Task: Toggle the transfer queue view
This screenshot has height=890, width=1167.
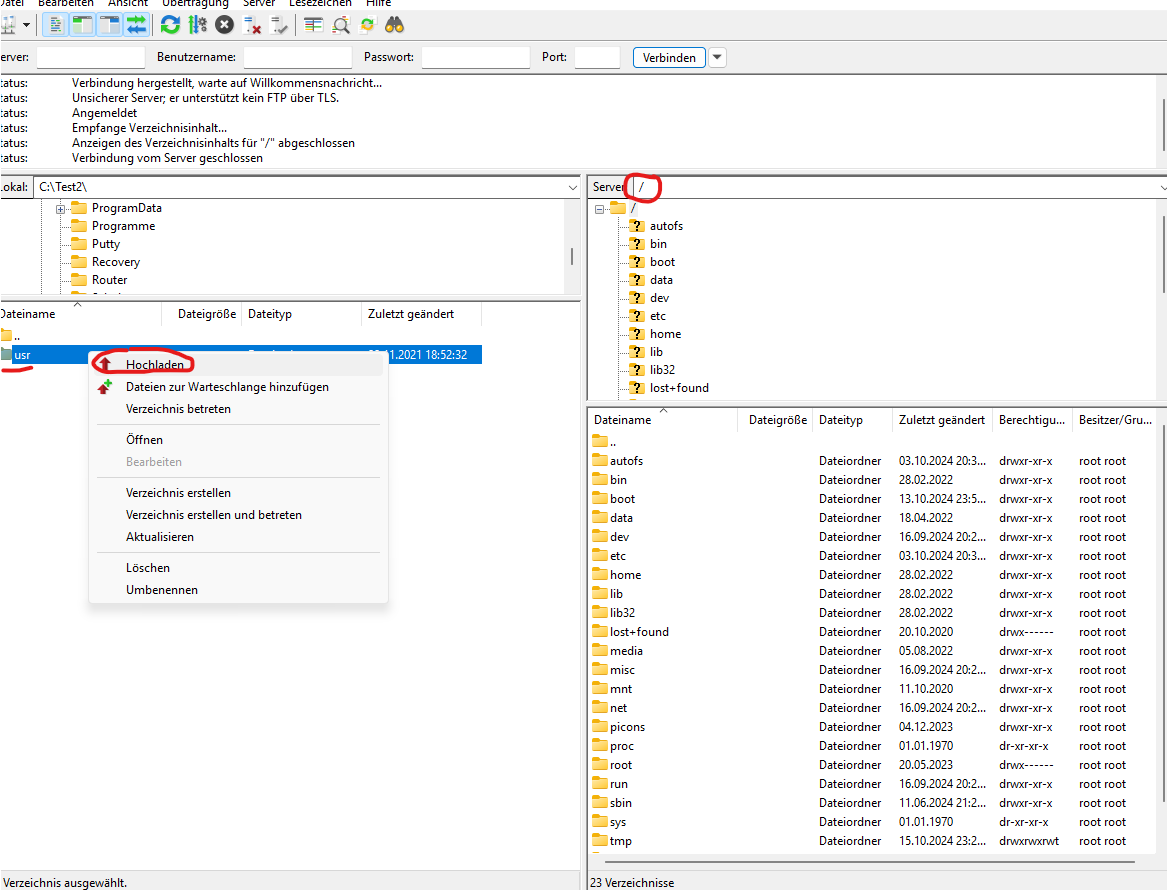Action: [136, 25]
